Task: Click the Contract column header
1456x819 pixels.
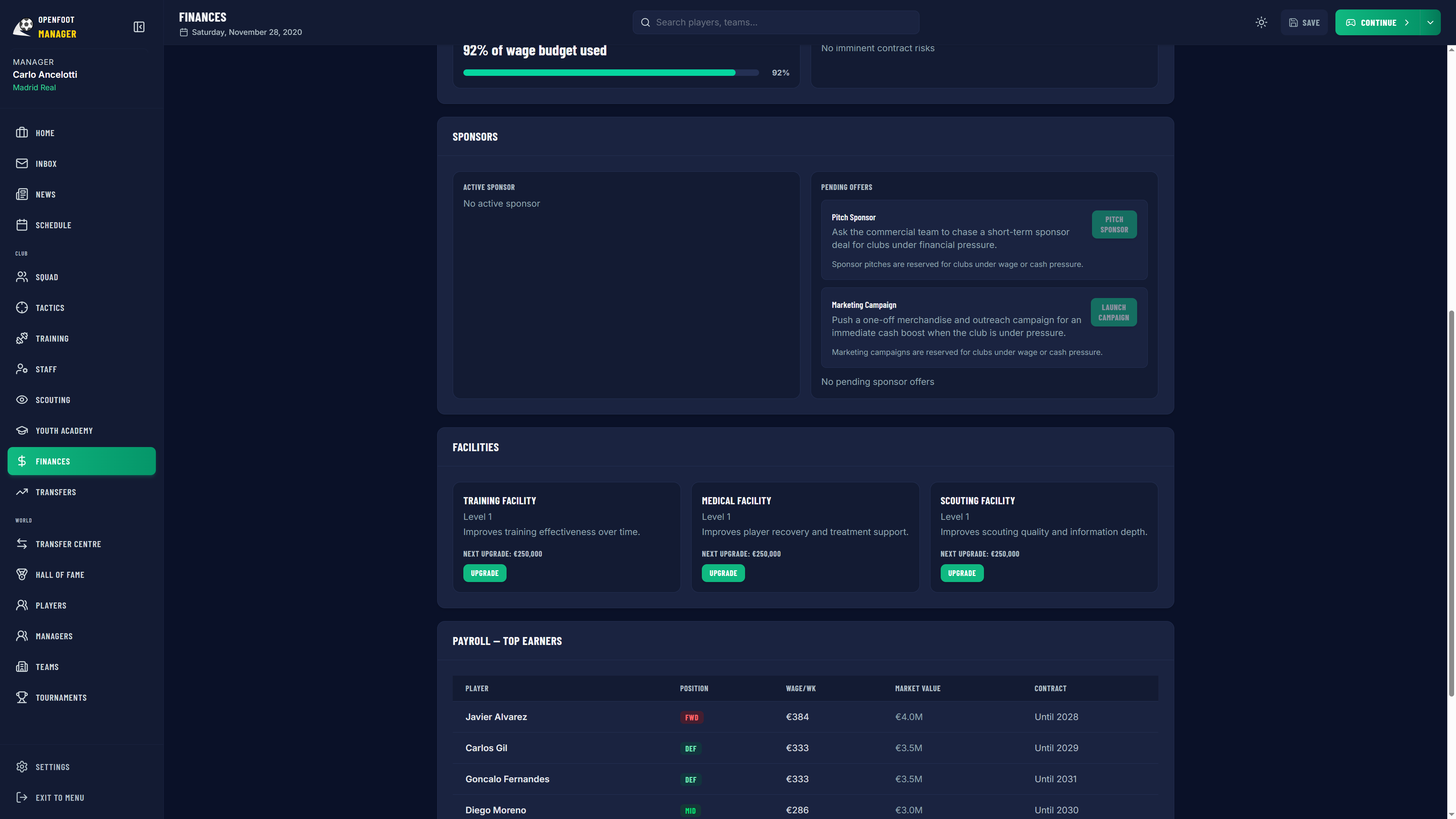Action: [x=1050, y=689]
